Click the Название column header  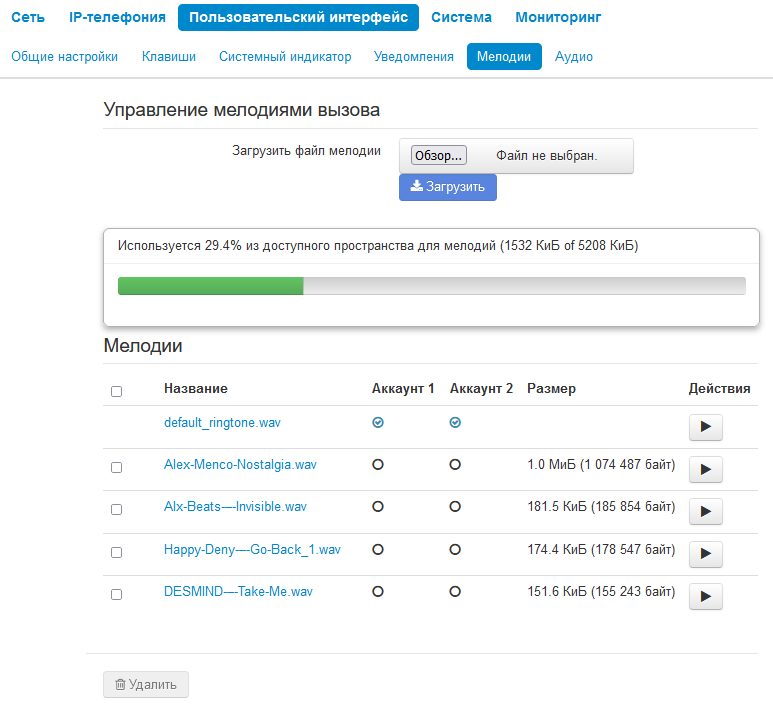click(x=196, y=389)
